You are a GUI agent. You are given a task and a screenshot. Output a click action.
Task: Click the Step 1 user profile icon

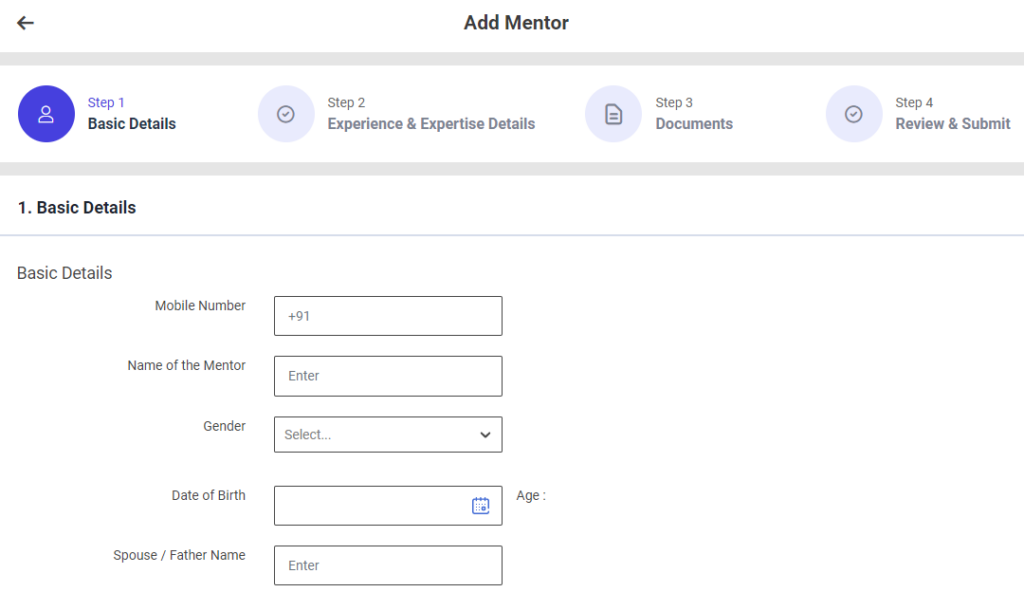(x=46, y=114)
